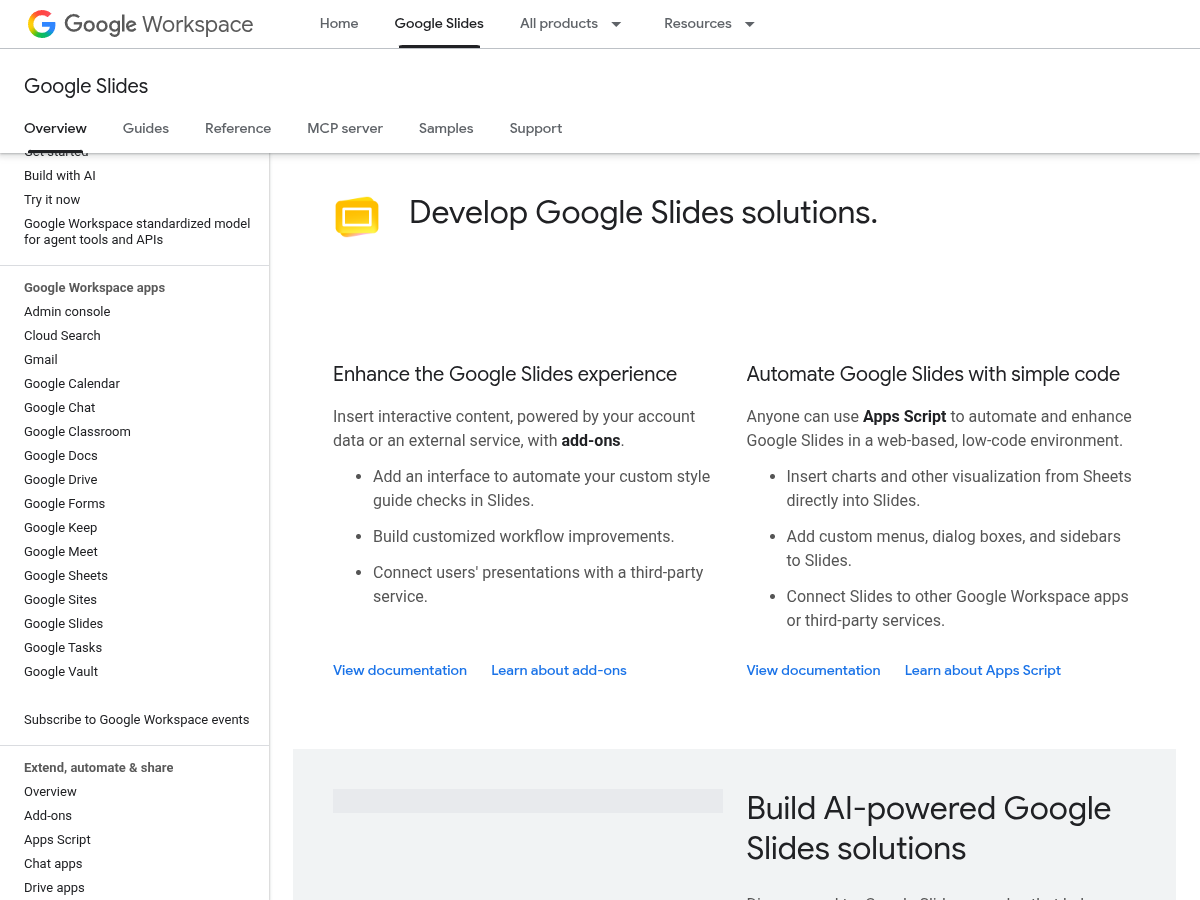The height and width of the screenshot is (900, 1200).
Task: Open the Support tab
Action: pos(536,128)
